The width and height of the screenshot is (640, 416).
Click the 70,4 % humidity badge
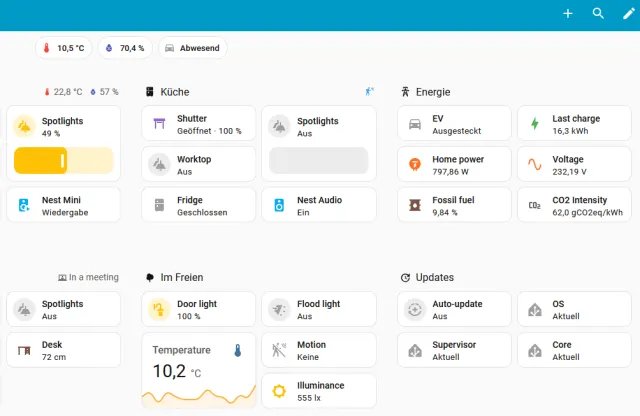125,48
